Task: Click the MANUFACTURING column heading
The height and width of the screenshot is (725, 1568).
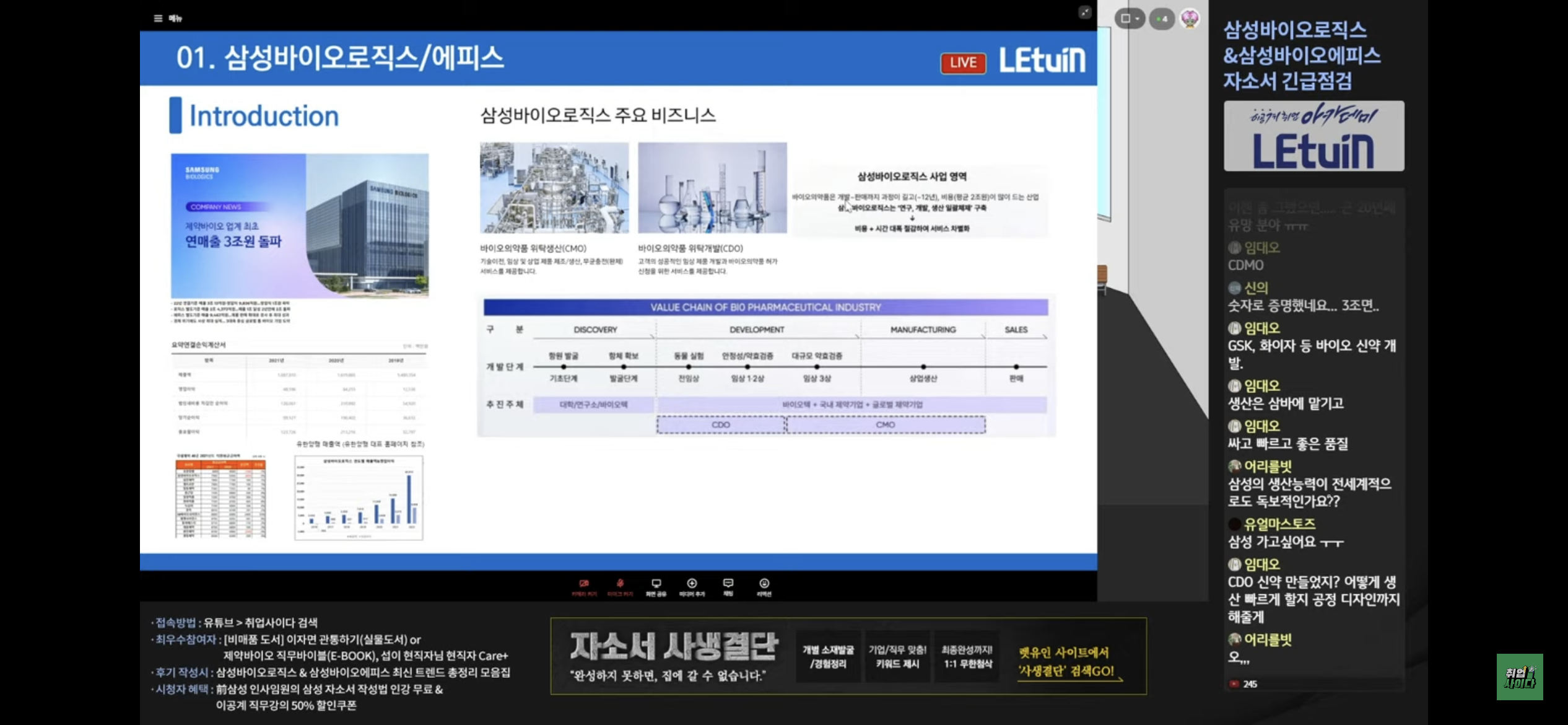Action: pyautogui.click(x=923, y=330)
